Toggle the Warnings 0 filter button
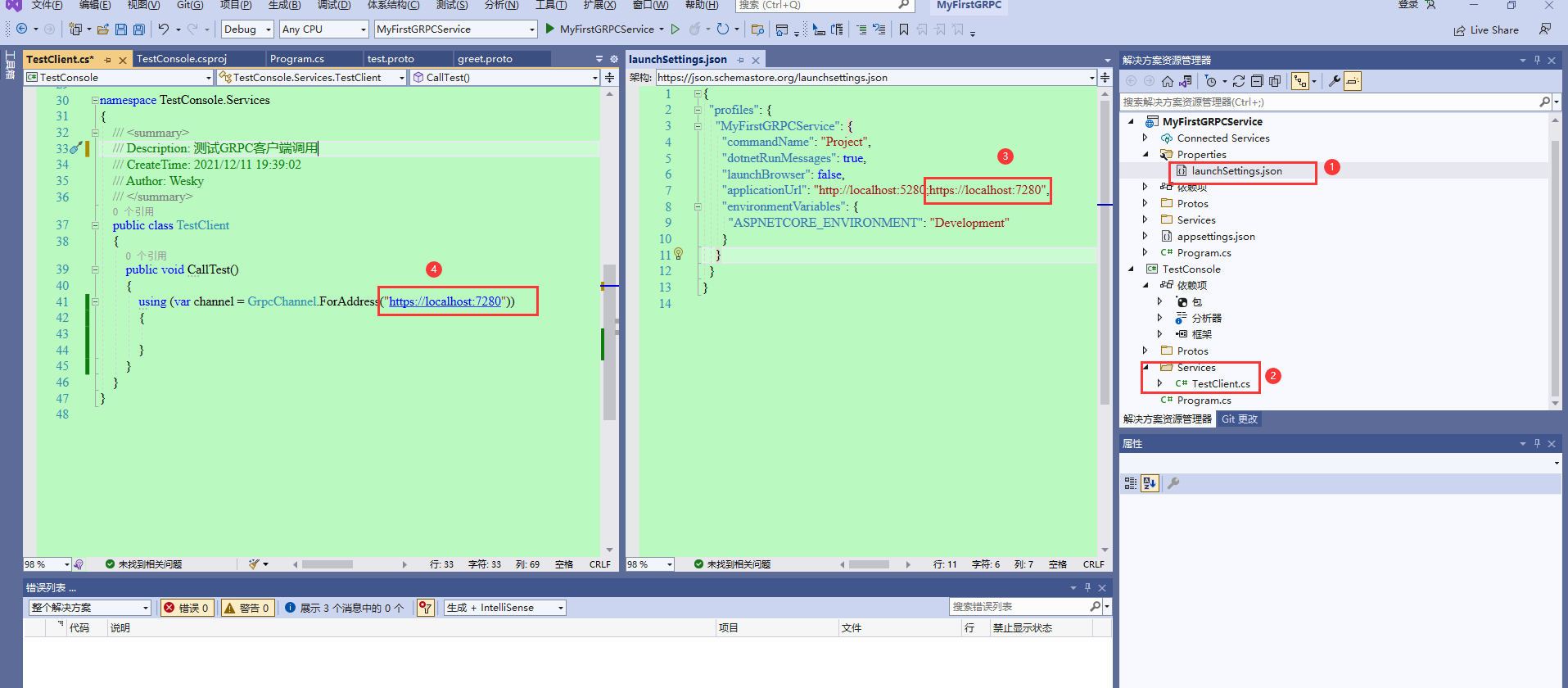 pos(247,608)
